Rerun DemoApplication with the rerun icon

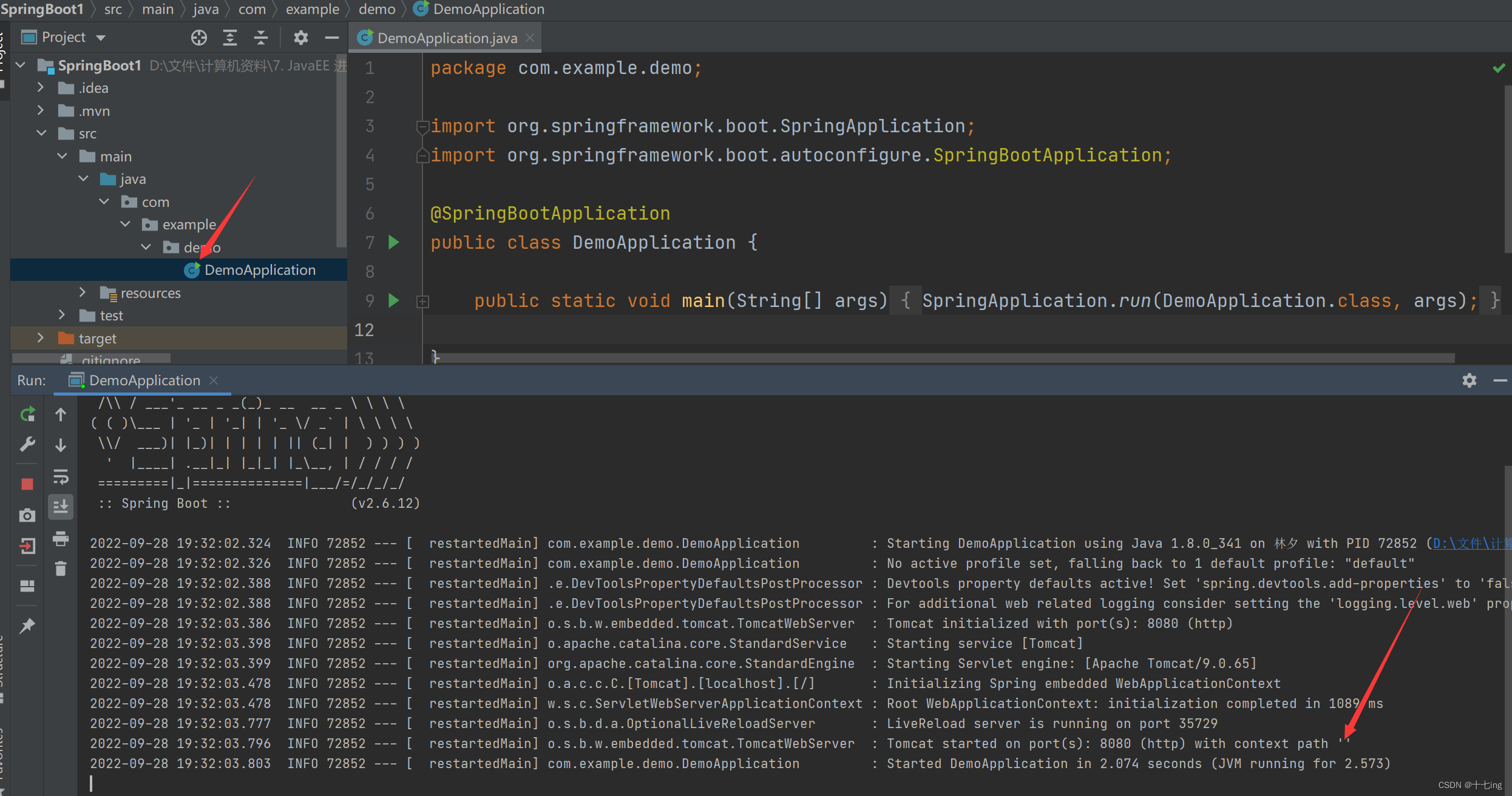click(x=27, y=414)
